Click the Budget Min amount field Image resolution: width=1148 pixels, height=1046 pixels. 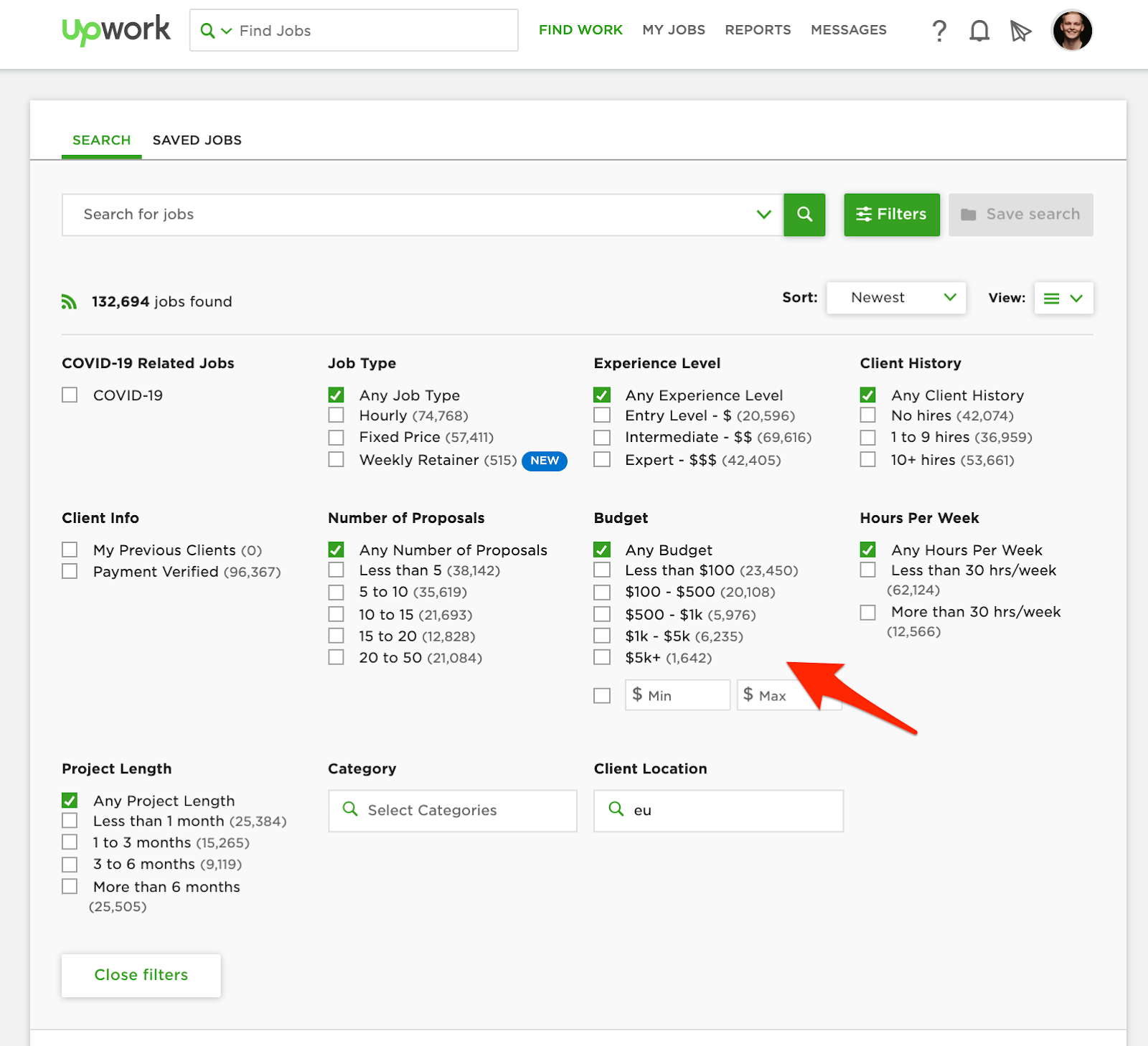tap(677, 695)
